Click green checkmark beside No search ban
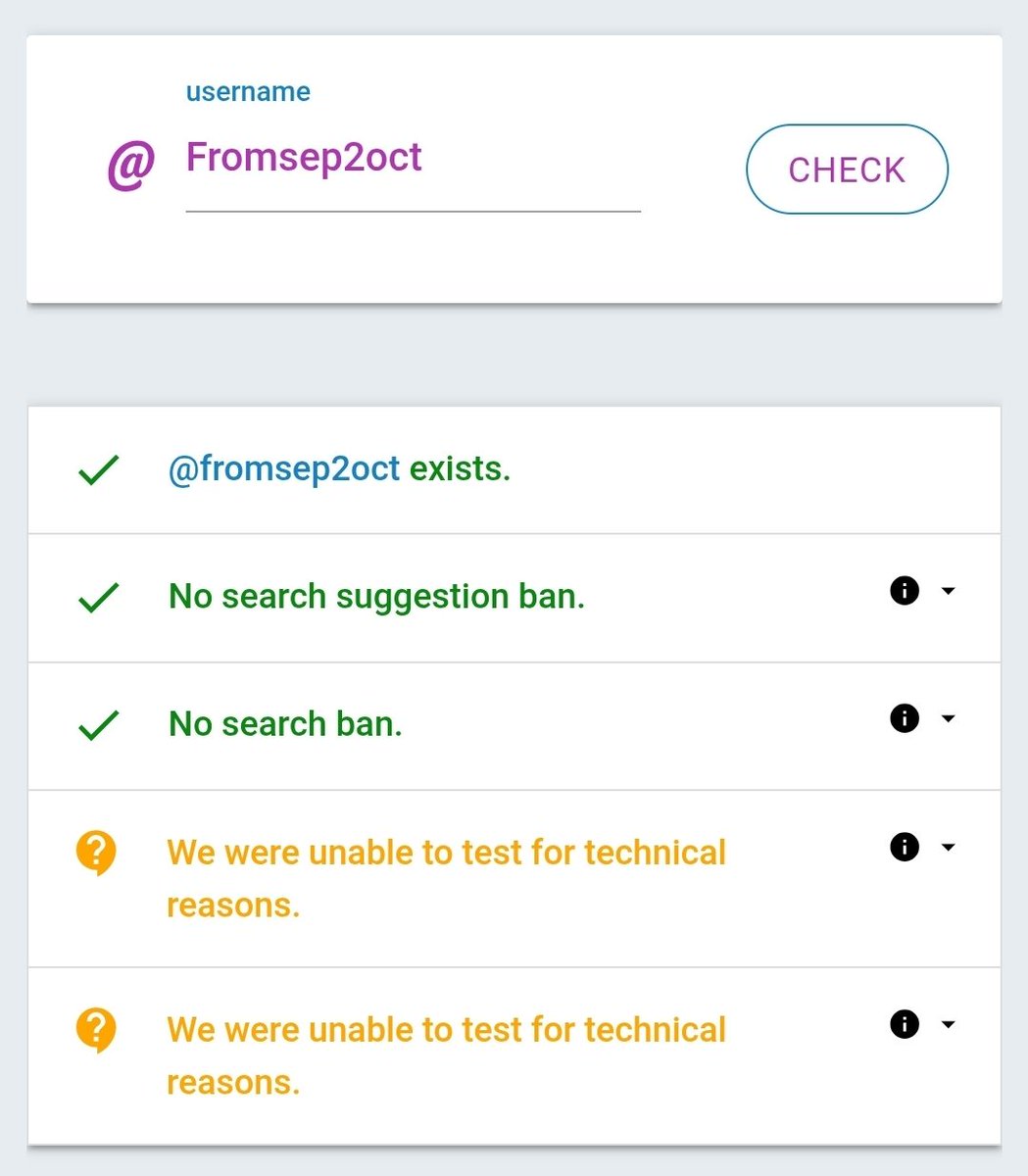The width and height of the screenshot is (1028, 1176). point(98,725)
